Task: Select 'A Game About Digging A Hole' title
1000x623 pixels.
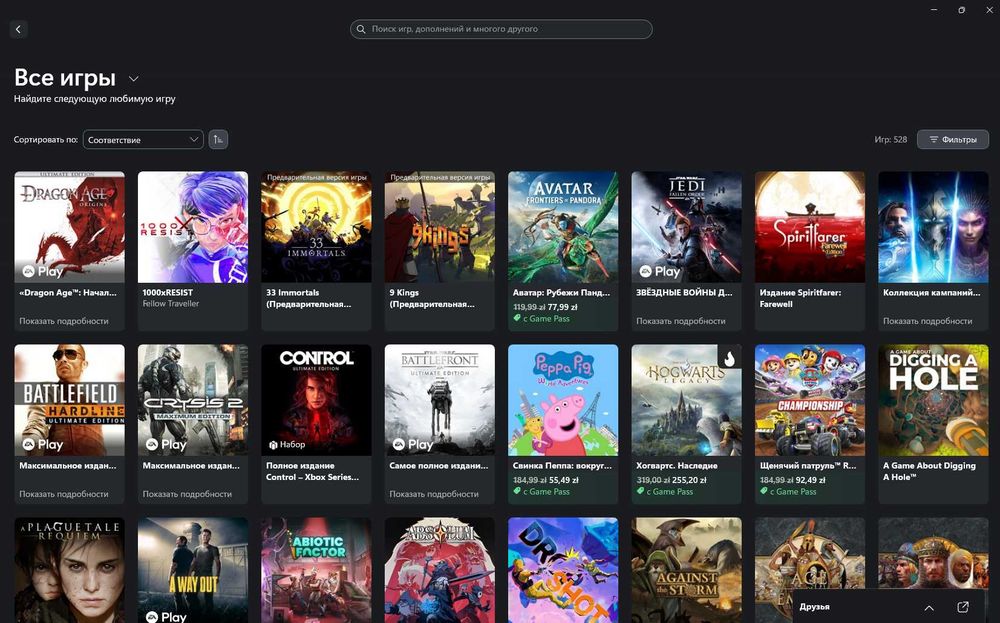Action: coord(929,471)
